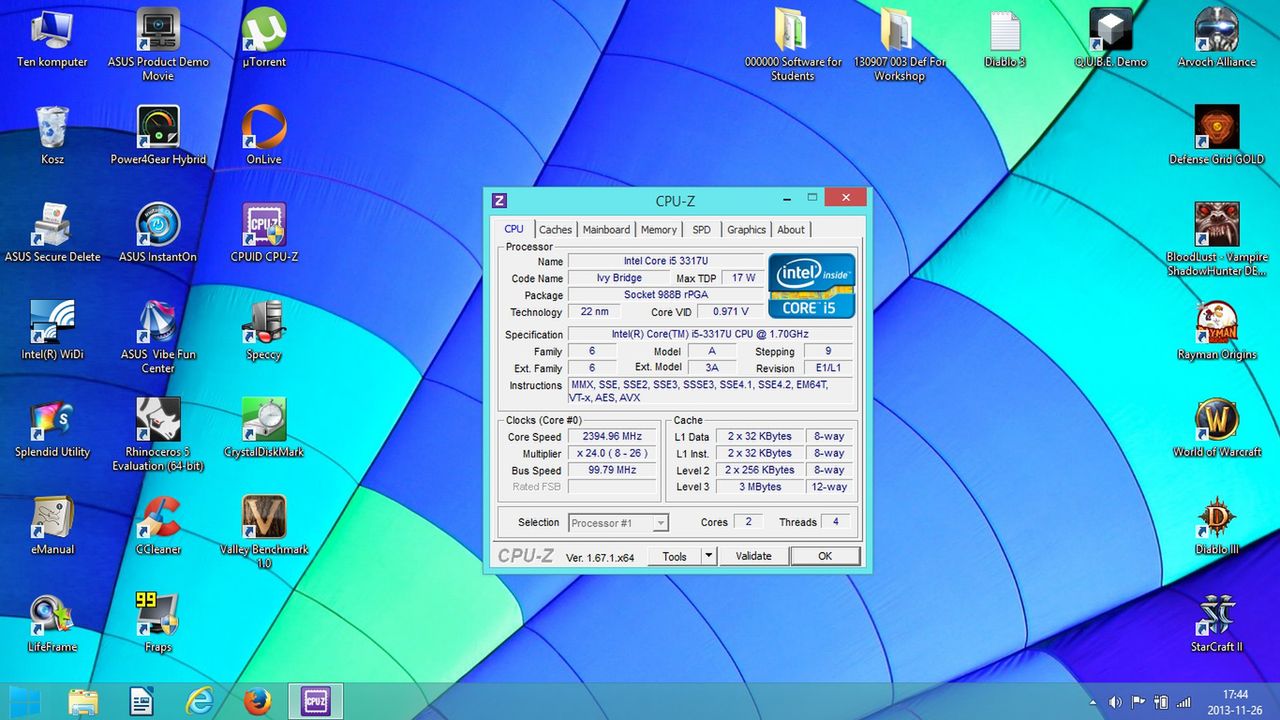Screen dimensions: 1280x720
Task: Open Valley Benchmark 1.0 shortcut
Action: coord(264,532)
